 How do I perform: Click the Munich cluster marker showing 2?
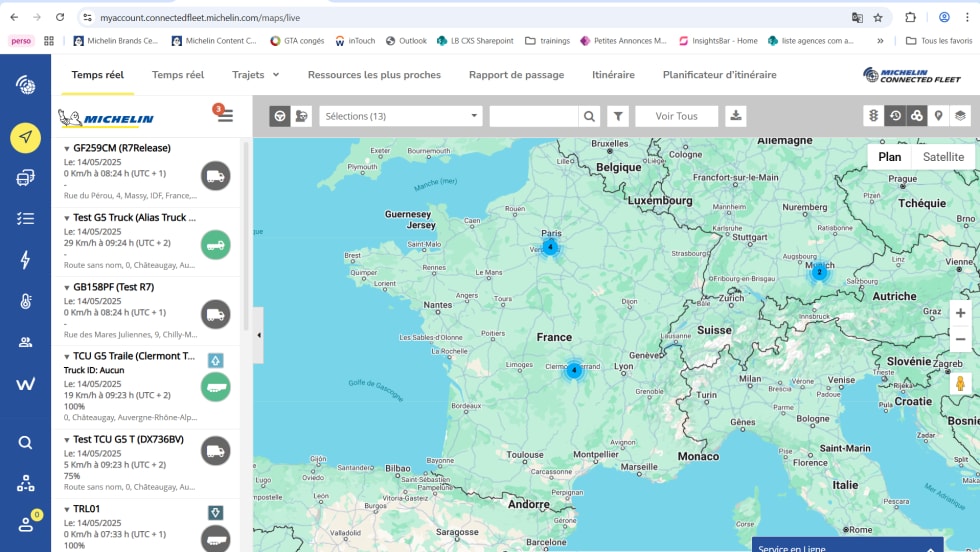(819, 272)
